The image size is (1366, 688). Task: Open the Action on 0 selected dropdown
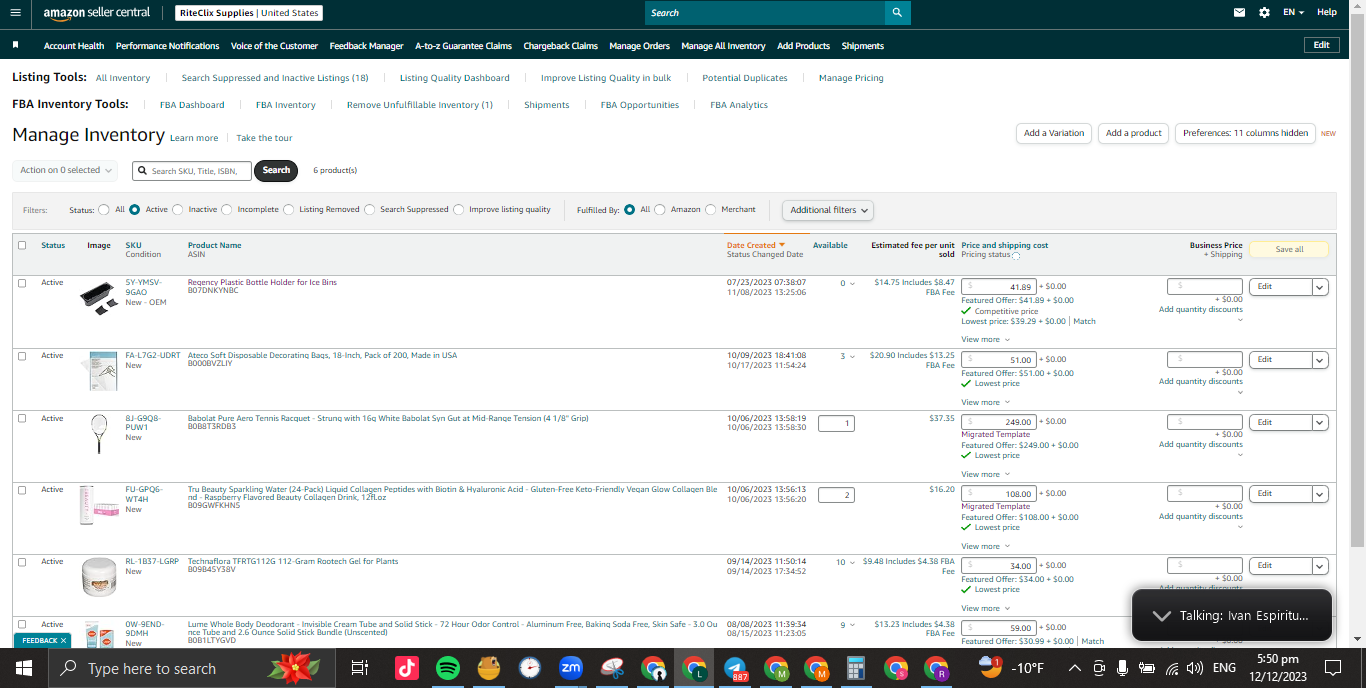pos(65,170)
